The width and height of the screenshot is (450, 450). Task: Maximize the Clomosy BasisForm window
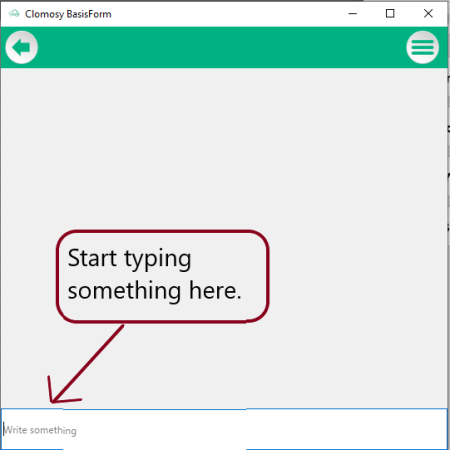390,14
